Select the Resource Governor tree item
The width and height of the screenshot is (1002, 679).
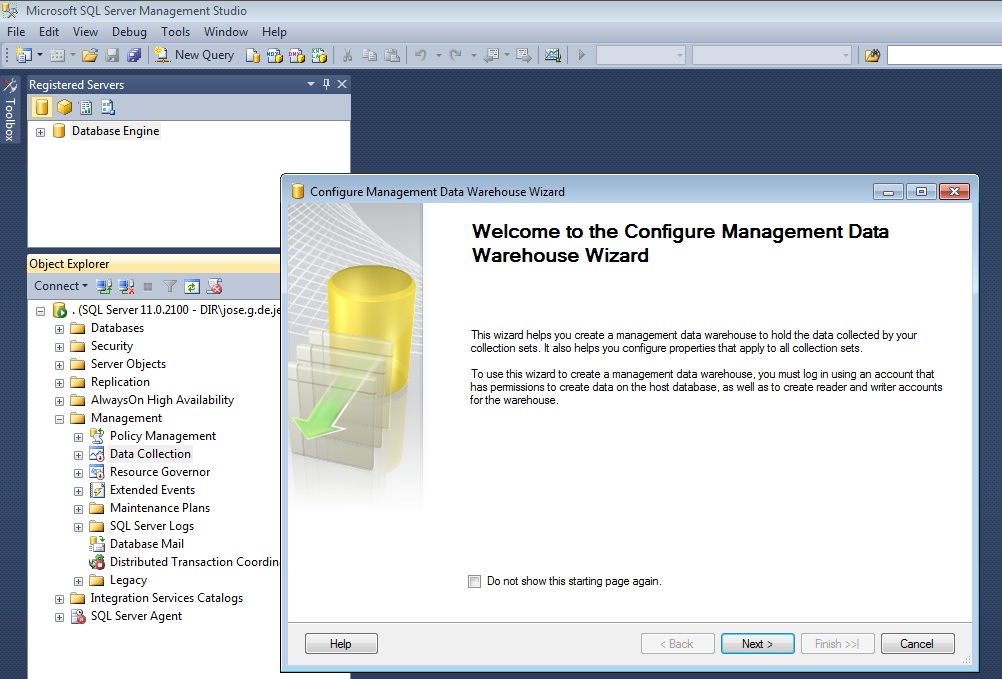pyautogui.click(x=160, y=472)
